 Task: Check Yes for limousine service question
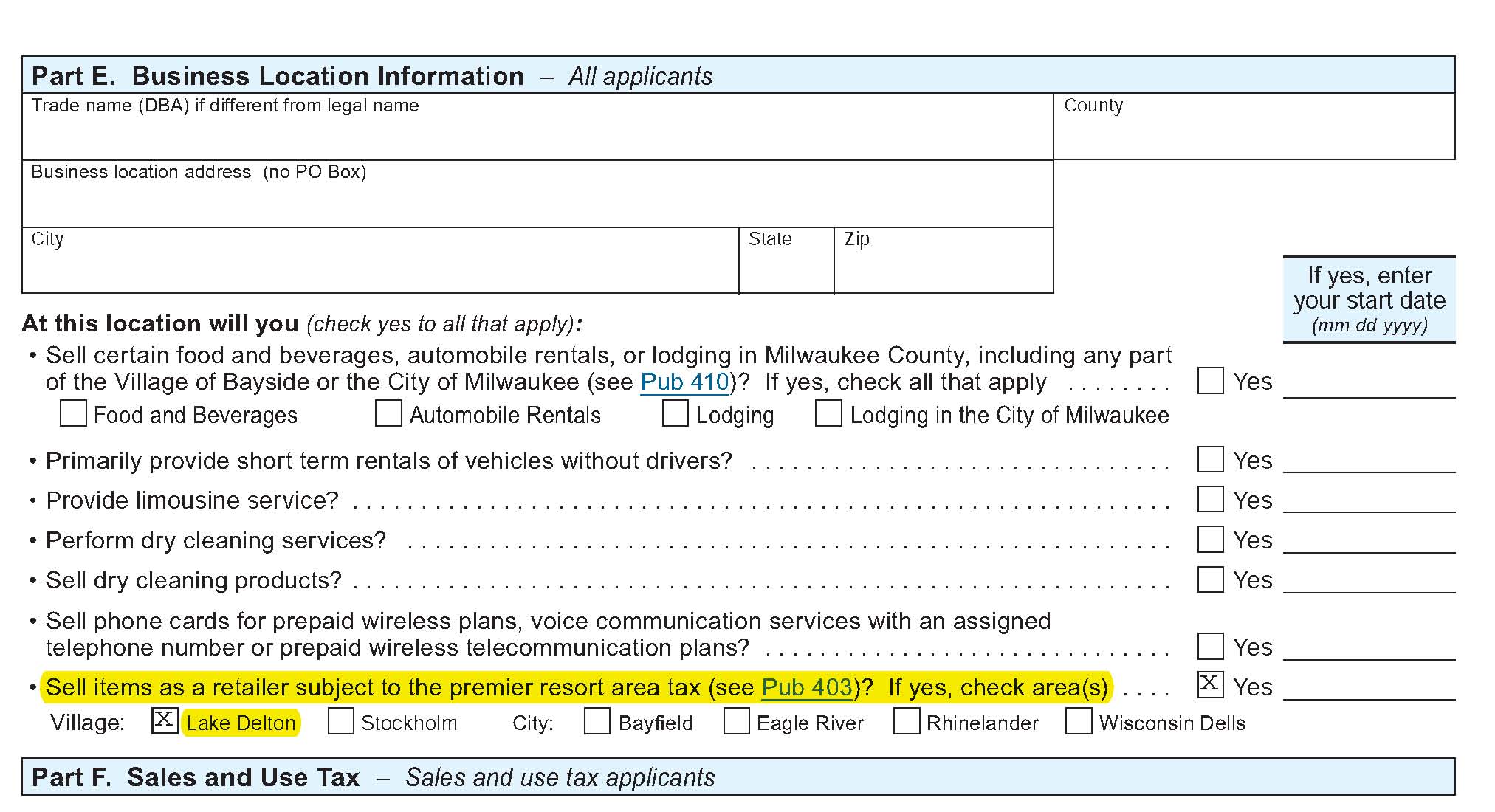[1209, 499]
